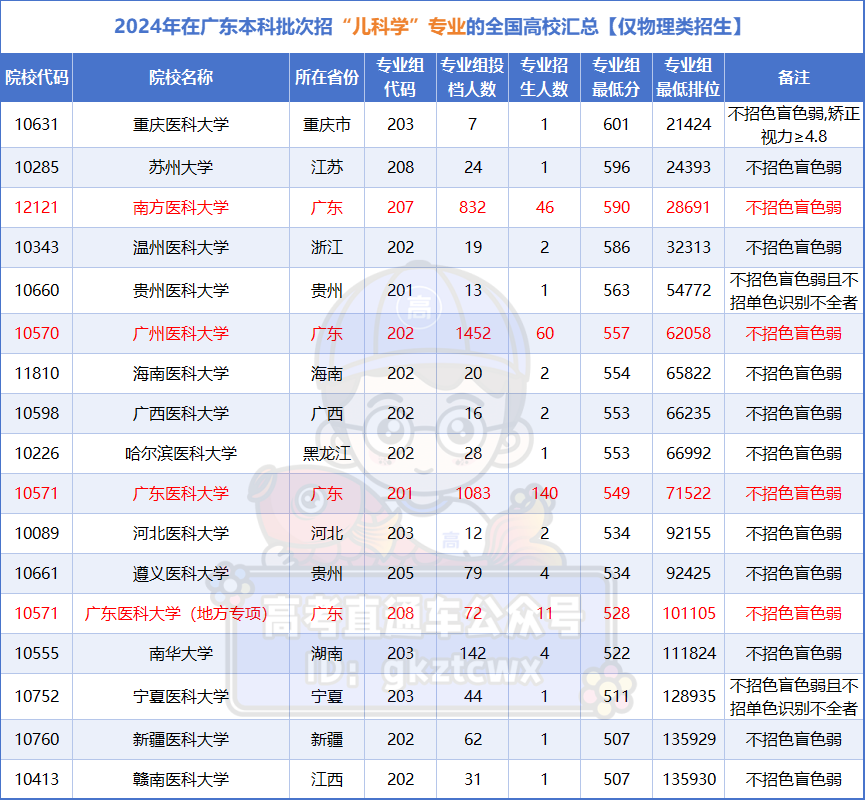The height and width of the screenshot is (800, 865).
Task: Click the enrollment count 1452
Action: 473,334
